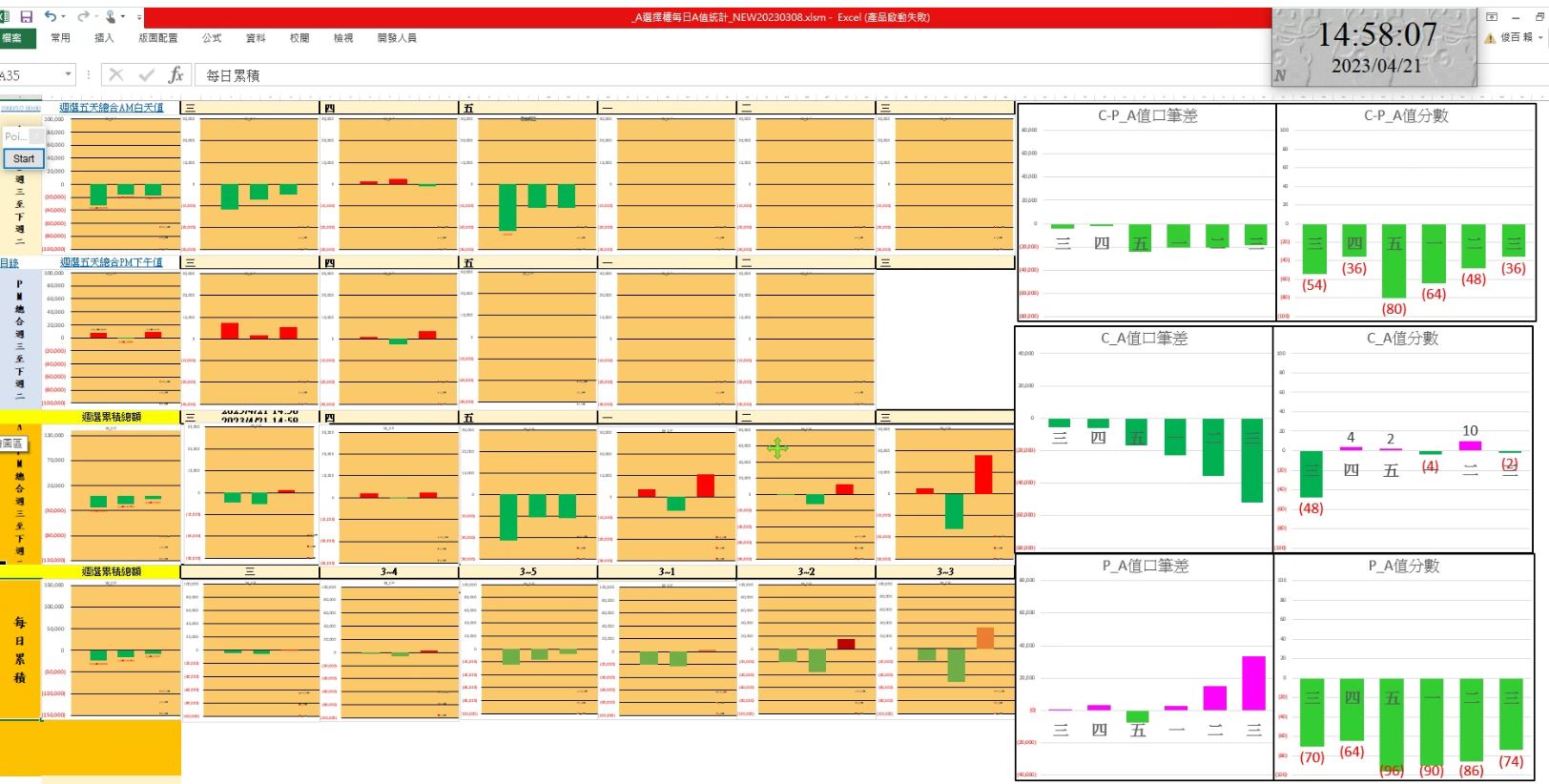Image resolution: width=1549 pixels, height=784 pixels.
Task: Click the Excel application logo icon
Action: (5, 17)
